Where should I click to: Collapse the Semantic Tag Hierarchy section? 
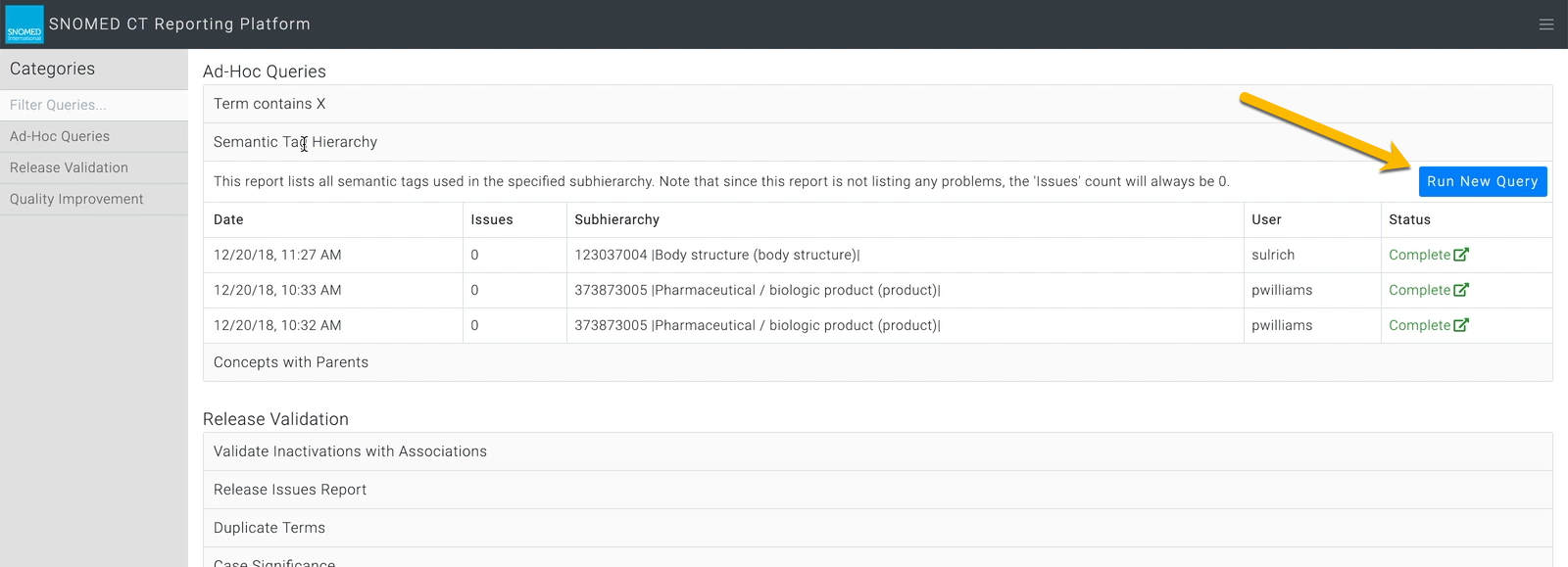(877, 142)
